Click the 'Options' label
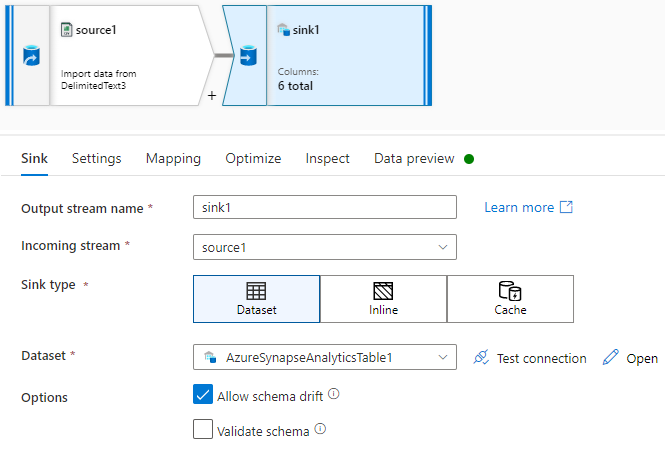This screenshot has height=452, width=665. click(x=45, y=397)
